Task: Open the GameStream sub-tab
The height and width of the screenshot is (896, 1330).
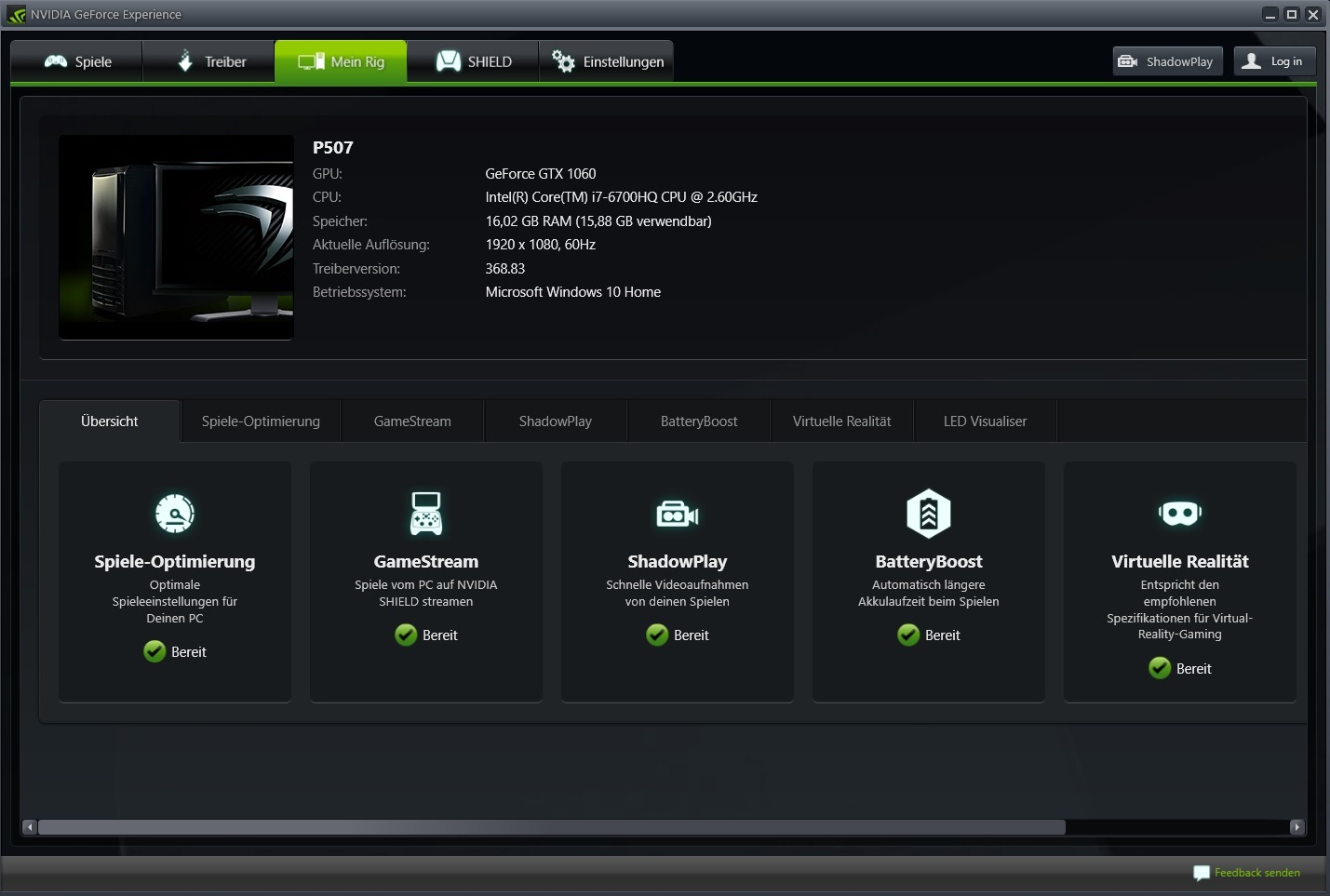Action: click(x=412, y=421)
